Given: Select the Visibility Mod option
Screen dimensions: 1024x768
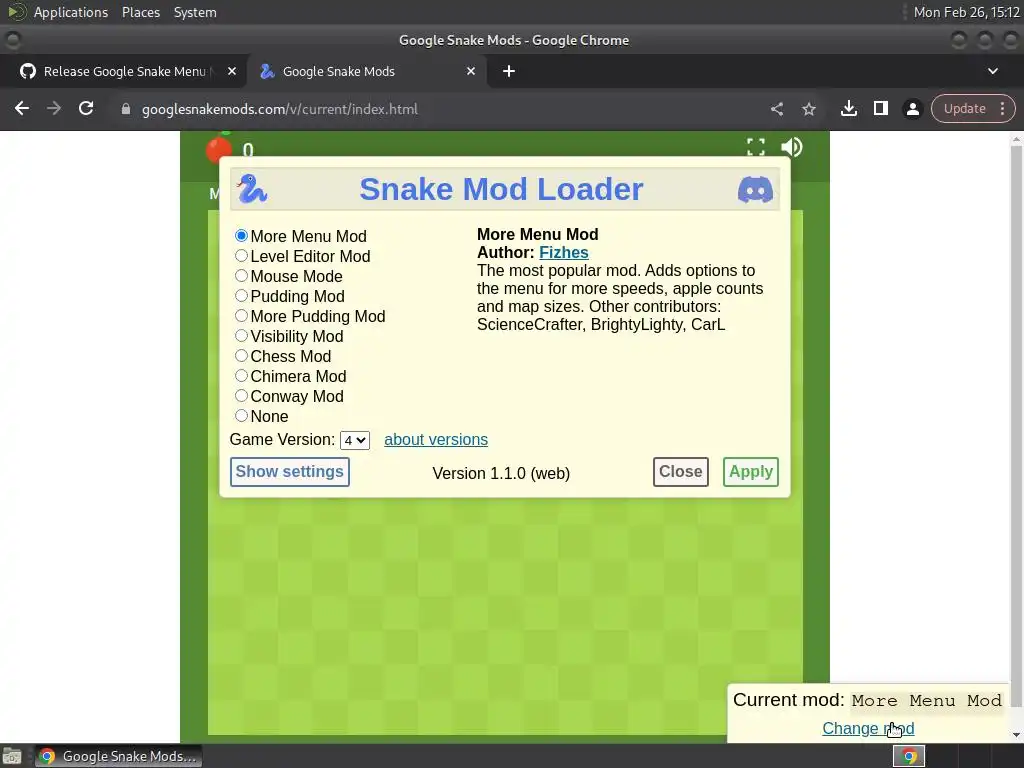Looking at the screenshot, I should 241,336.
